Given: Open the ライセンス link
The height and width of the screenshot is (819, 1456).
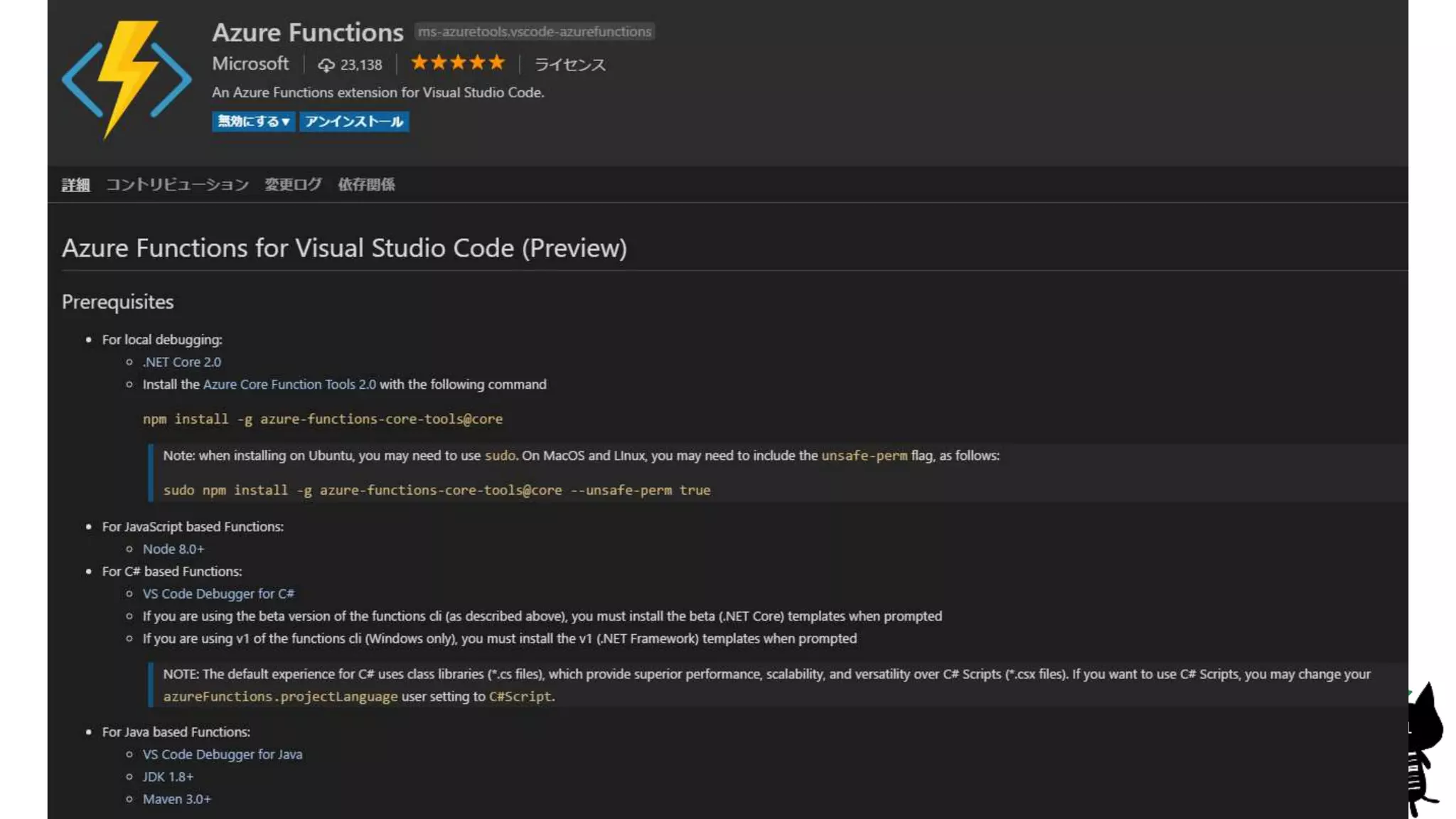Looking at the screenshot, I should [x=569, y=65].
